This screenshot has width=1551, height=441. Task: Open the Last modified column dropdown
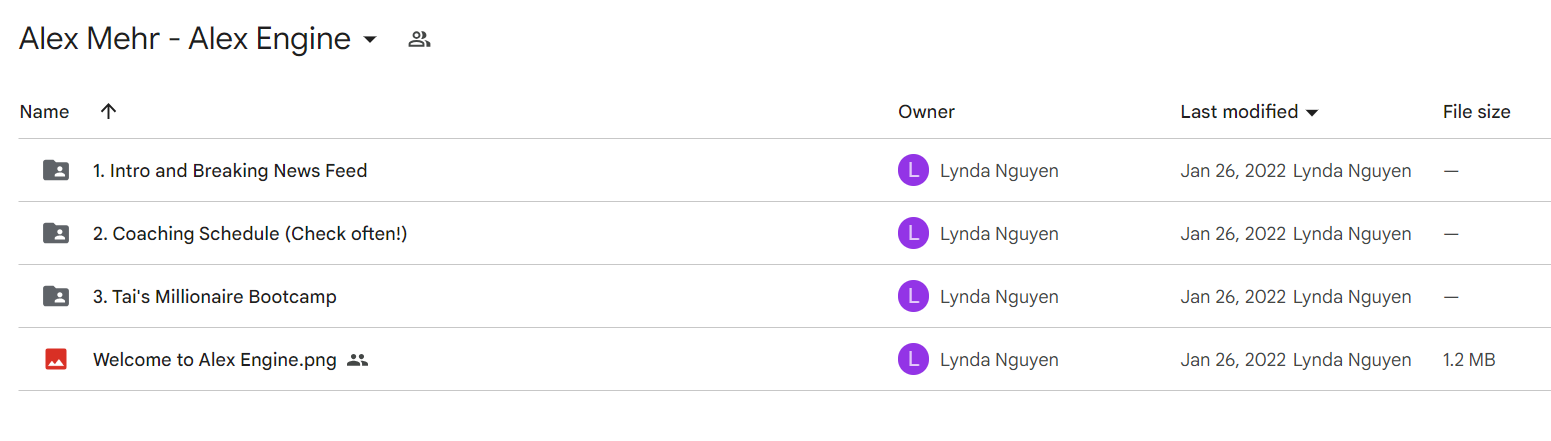point(1312,113)
